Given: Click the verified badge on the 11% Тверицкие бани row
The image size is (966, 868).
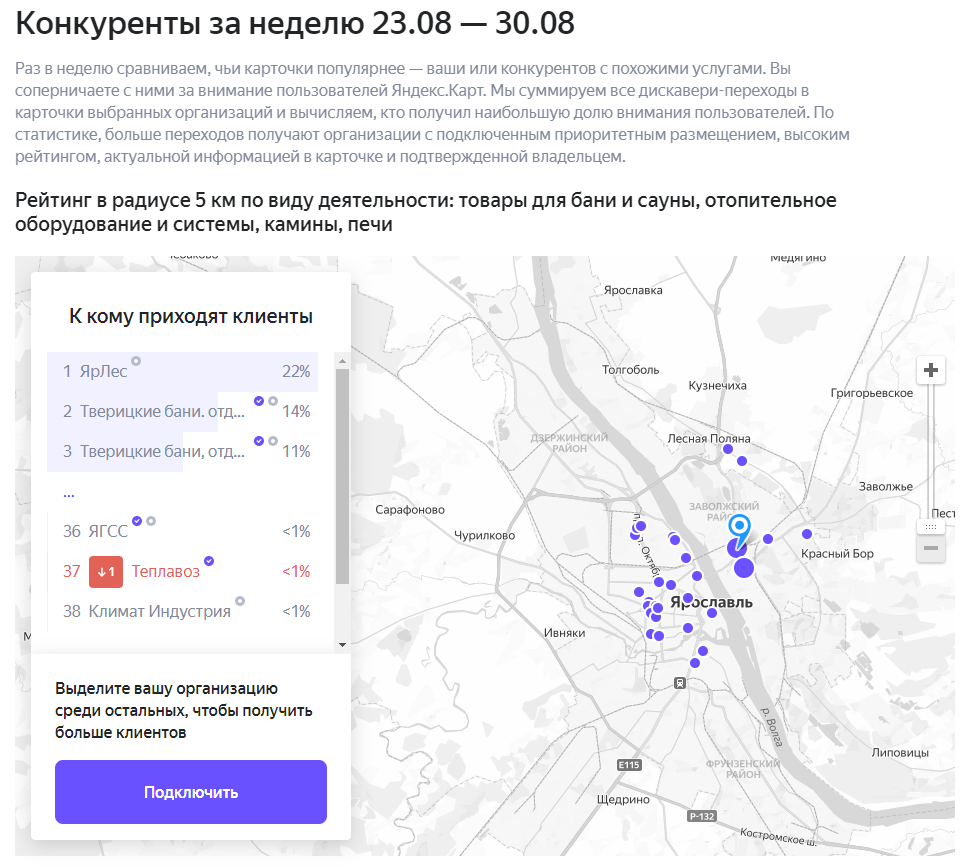Looking at the screenshot, I should tap(259, 441).
